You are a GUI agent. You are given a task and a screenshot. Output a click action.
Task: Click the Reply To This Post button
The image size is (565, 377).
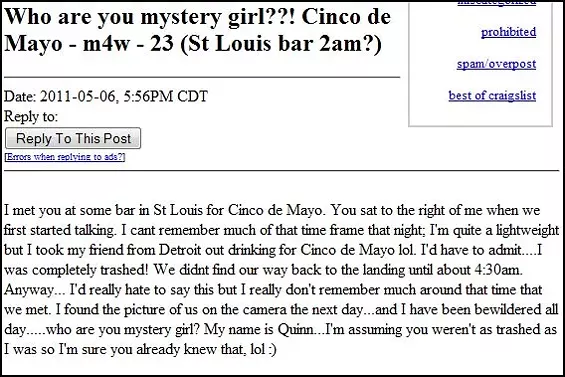tap(73, 138)
